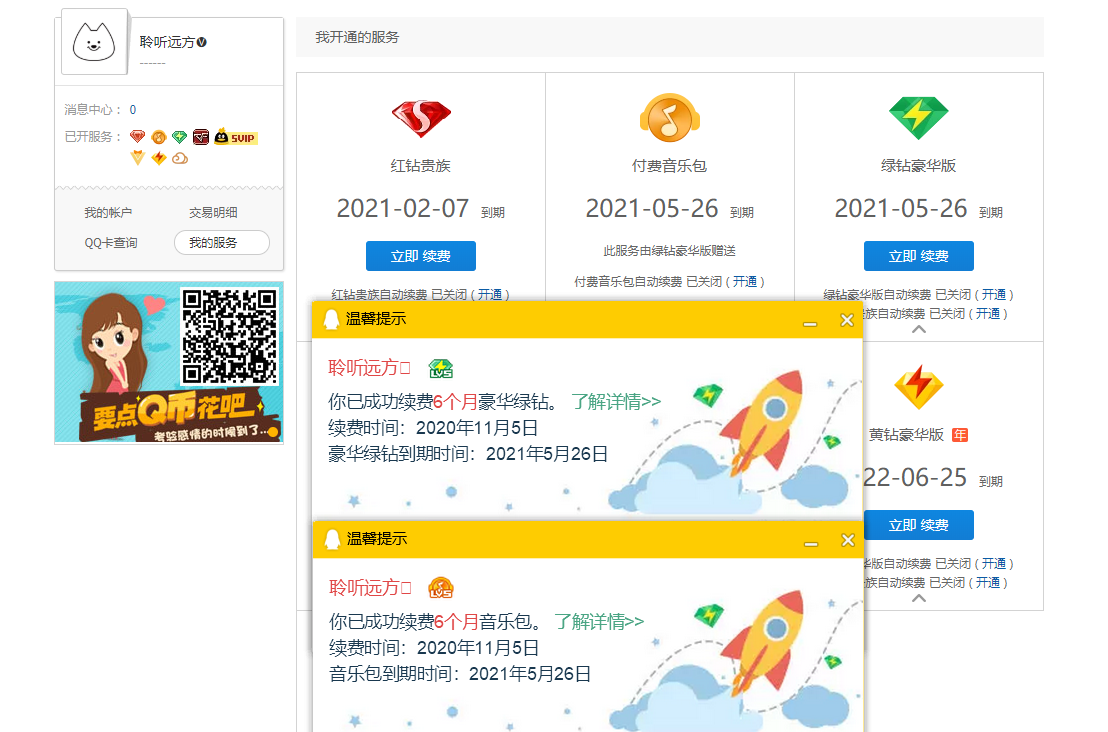Click the 黄钻豪华版 service name
1108x732 pixels.
coord(907,435)
